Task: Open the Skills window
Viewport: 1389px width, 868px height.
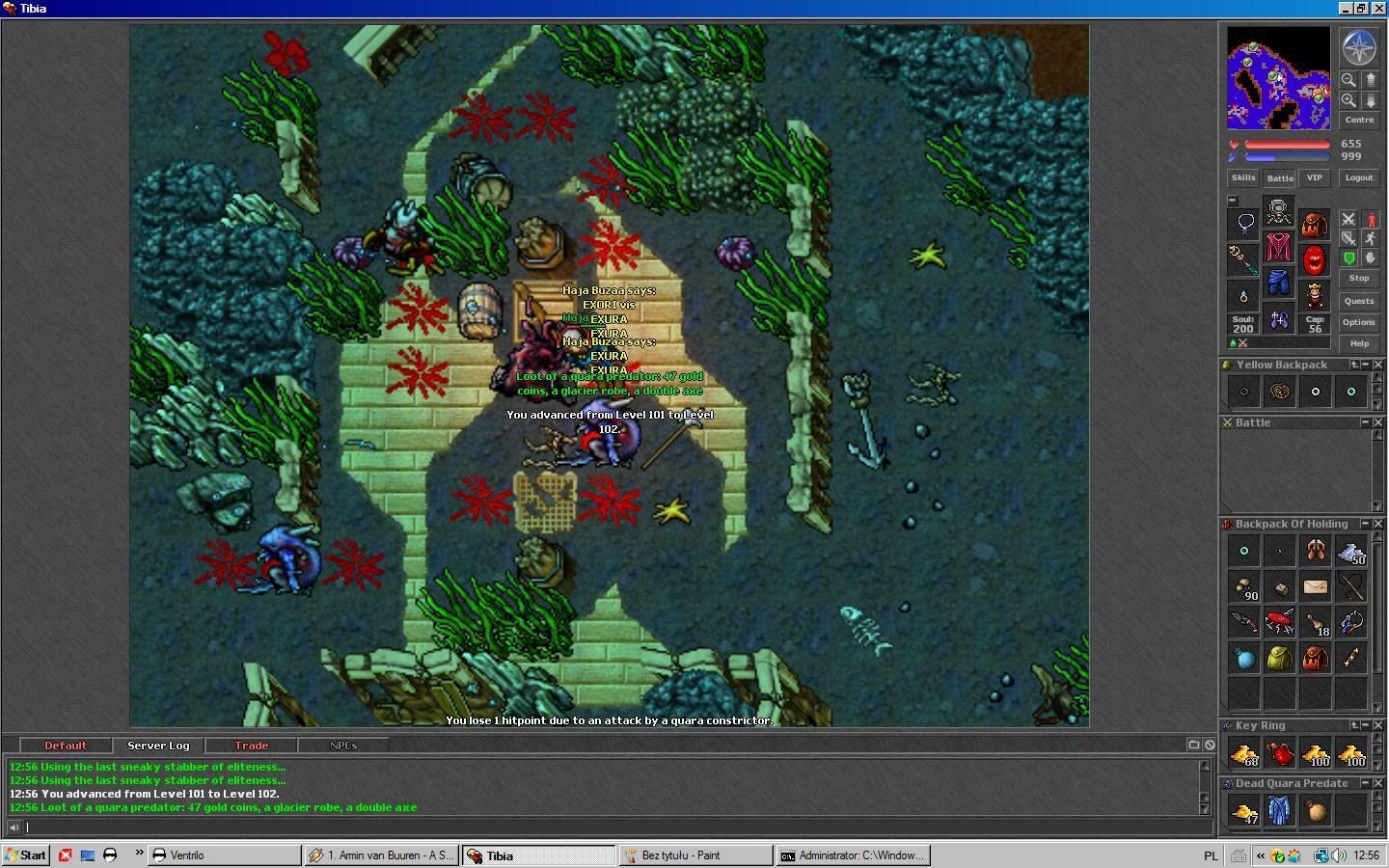Action: (x=1243, y=177)
